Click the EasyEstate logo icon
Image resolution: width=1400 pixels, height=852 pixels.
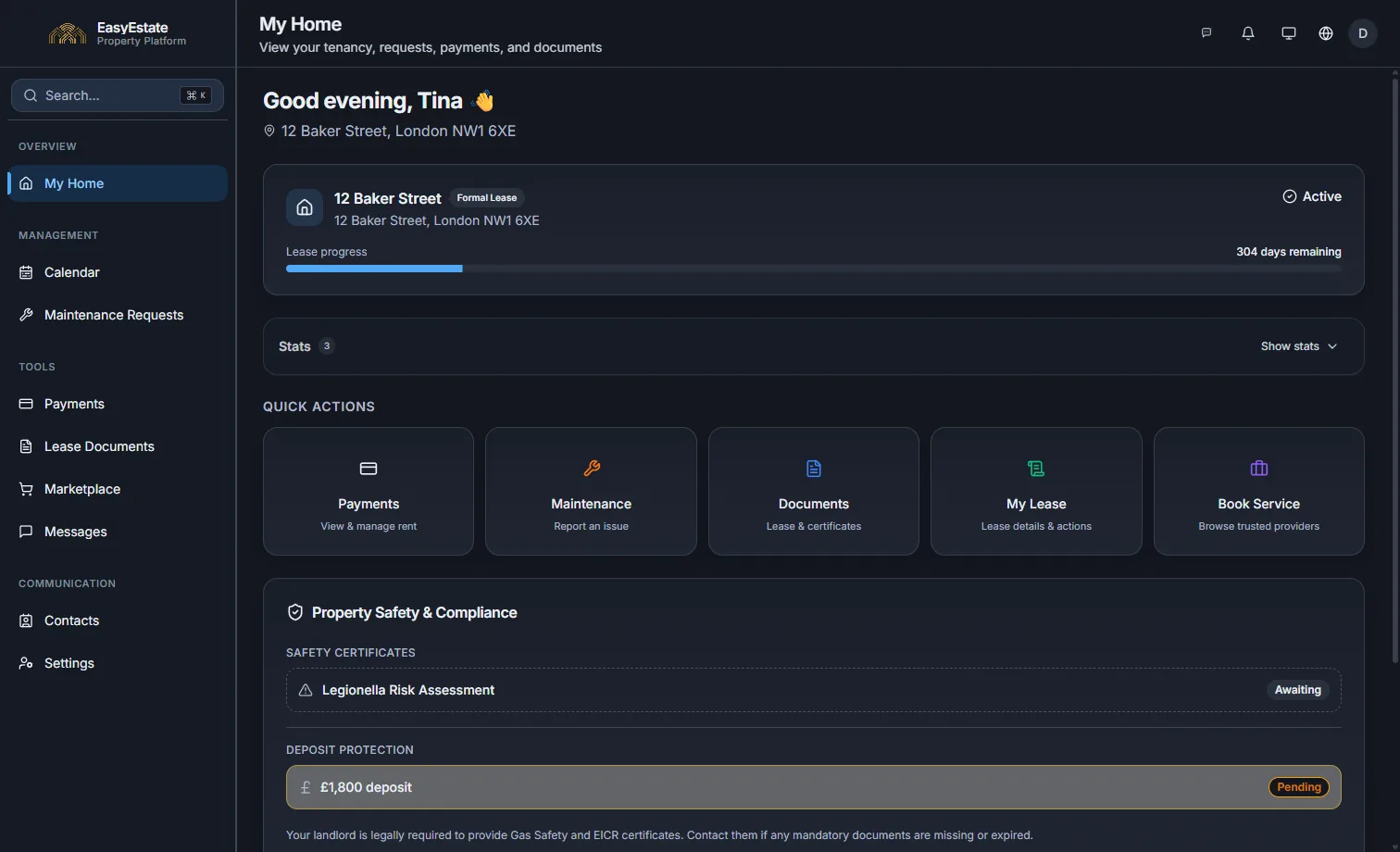click(x=68, y=33)
